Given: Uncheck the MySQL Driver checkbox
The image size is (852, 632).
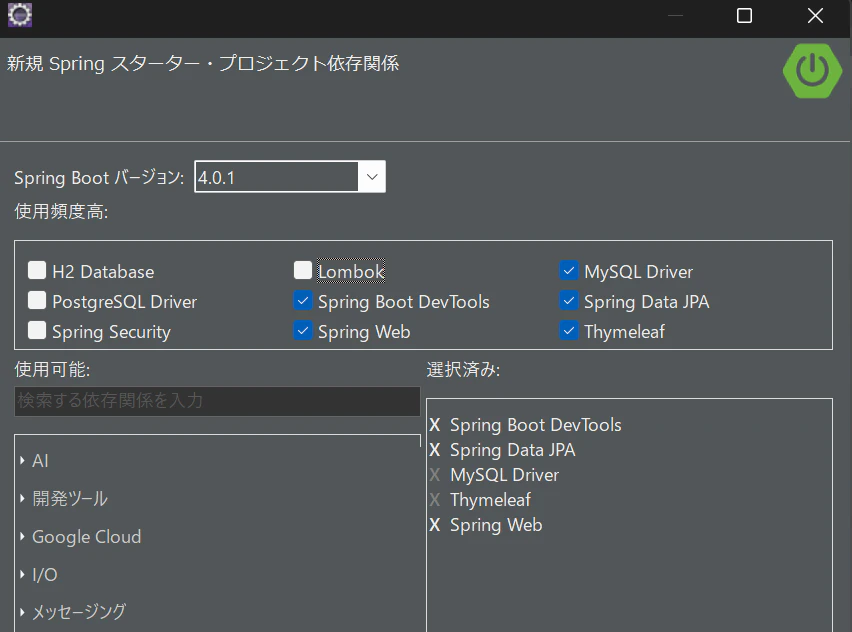Looking at the screenshot, I should coord(569,270).
